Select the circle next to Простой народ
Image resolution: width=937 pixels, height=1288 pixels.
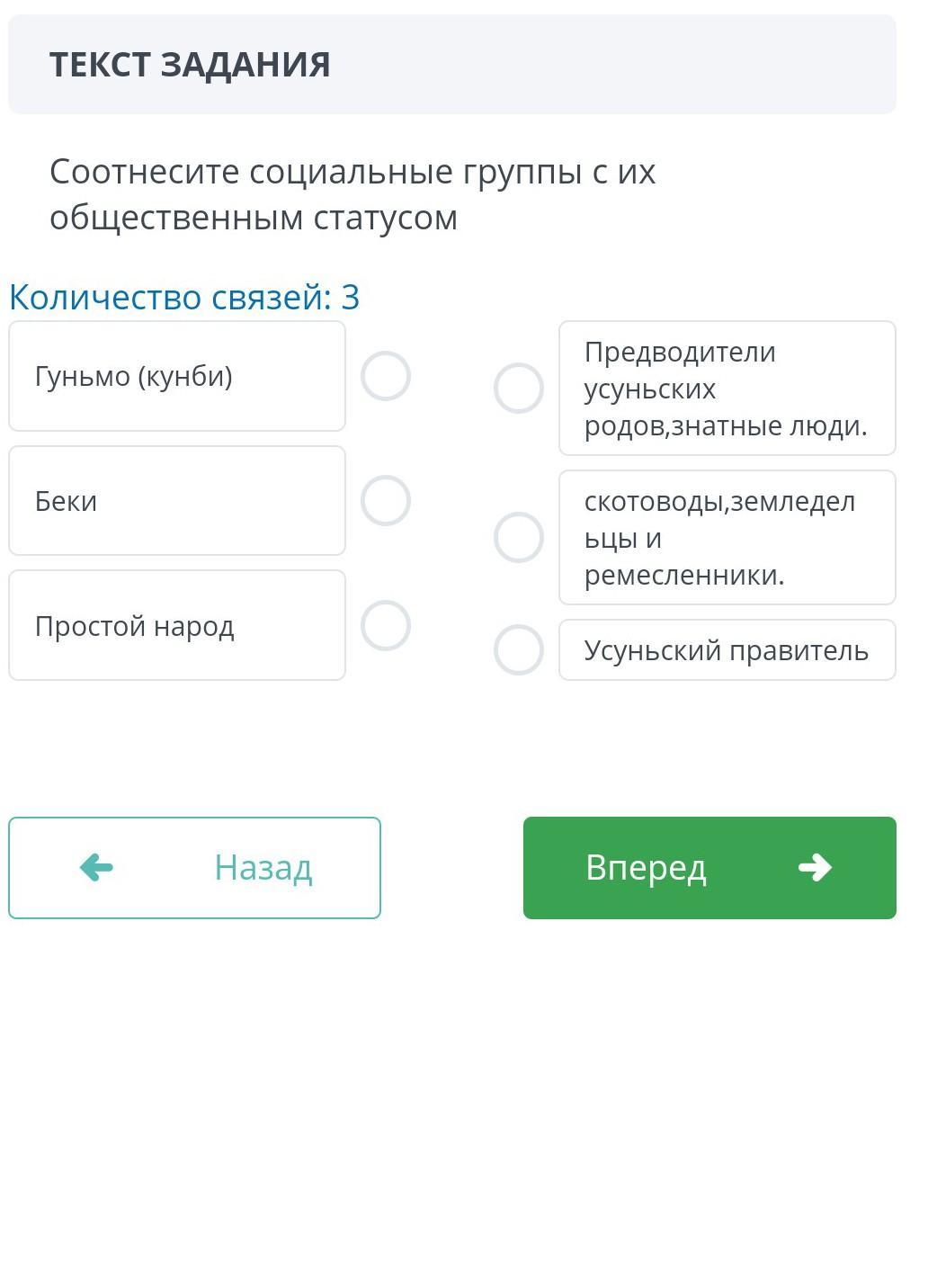386,626
